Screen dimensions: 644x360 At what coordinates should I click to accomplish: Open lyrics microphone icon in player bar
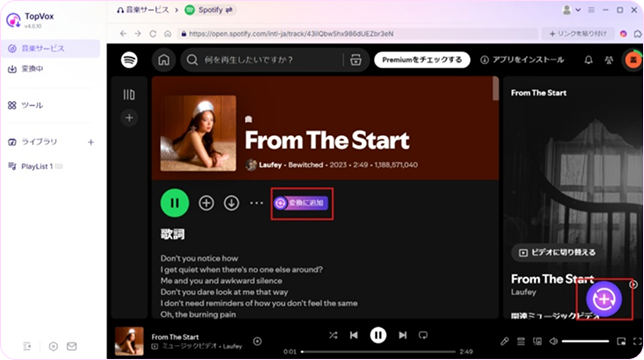click(505, 341)
